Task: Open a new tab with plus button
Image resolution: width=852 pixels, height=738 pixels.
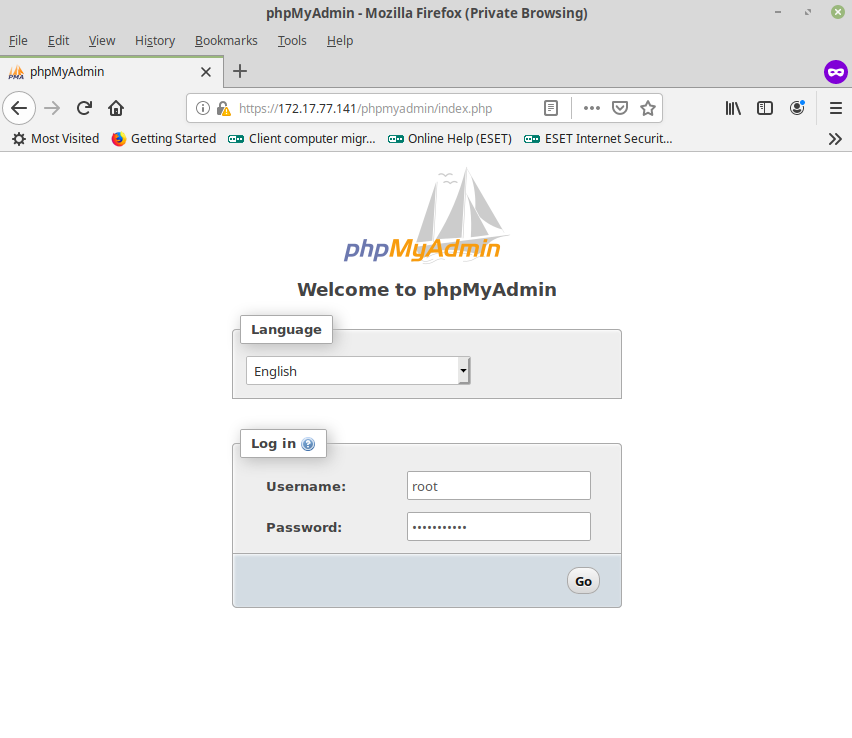Action: (240, 71)
